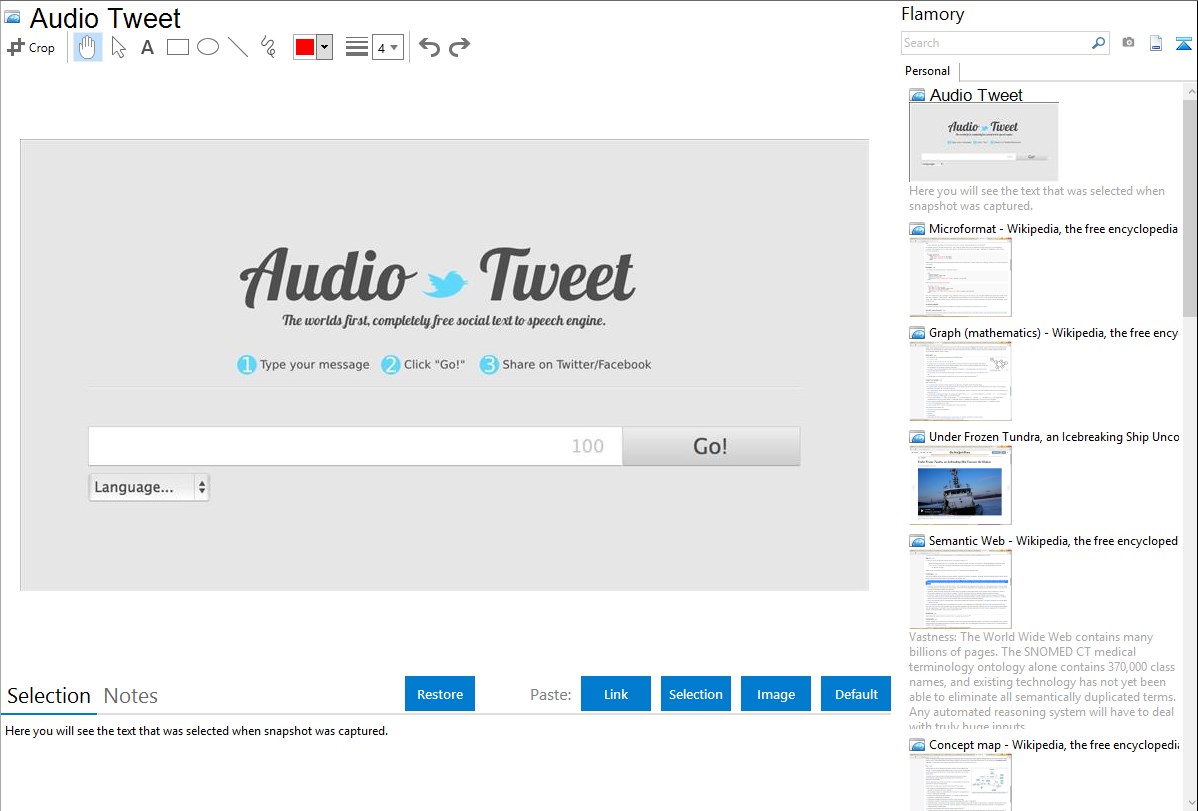Image resolution: width=1198 pixels, height=811 pixels.
Task: Redo the last annotation
Action: pyautogui.click(x=459, y=47)
